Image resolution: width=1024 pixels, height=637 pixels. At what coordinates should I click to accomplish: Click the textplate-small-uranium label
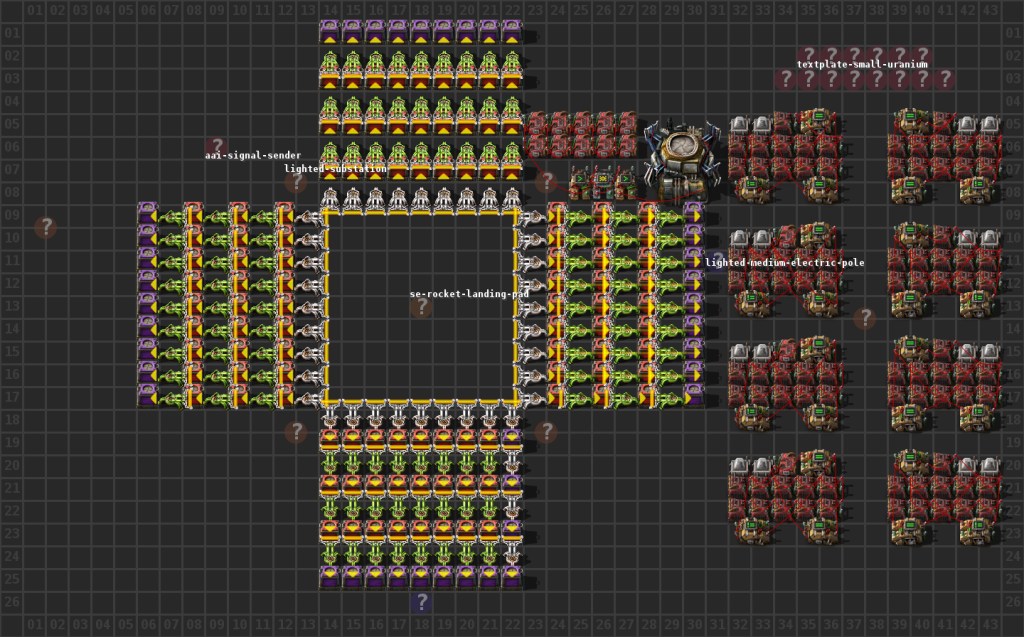(x=862, y=64)
